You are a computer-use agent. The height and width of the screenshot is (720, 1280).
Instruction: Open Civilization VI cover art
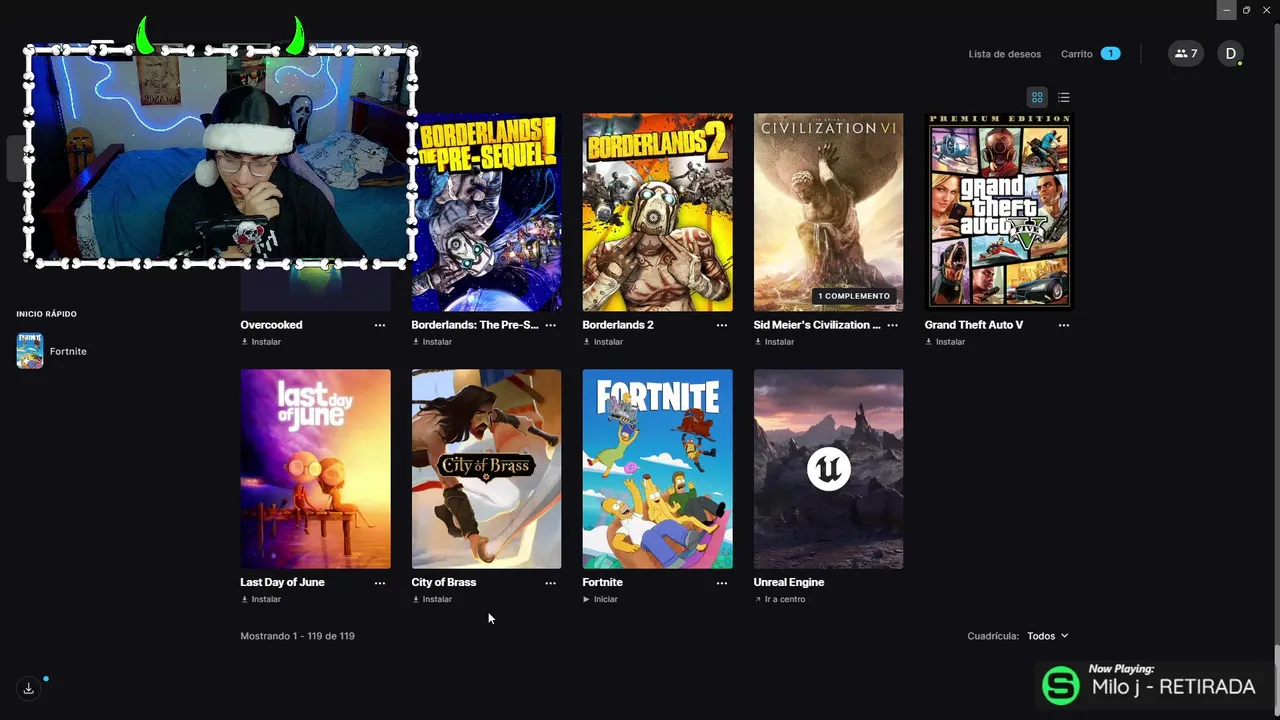click(828, 212)
